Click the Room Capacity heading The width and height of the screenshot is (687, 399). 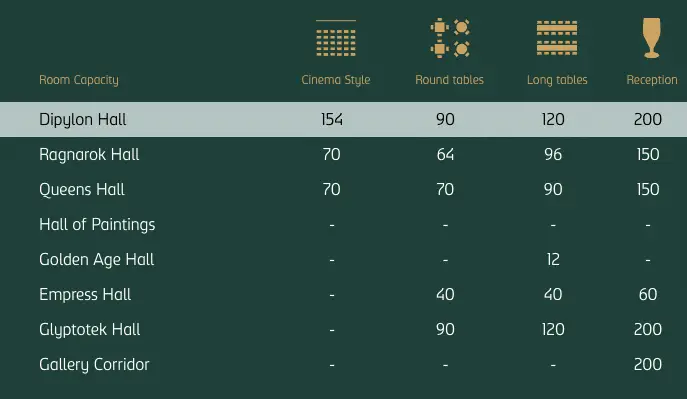click(79, 80)
